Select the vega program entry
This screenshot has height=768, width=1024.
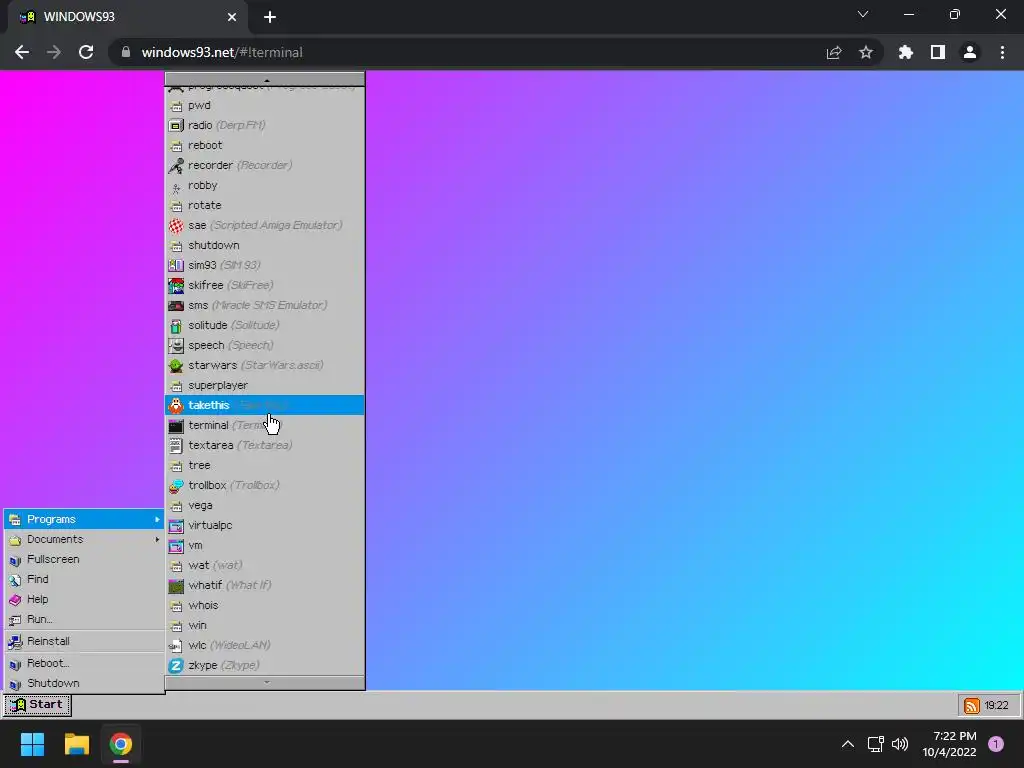pos(264,505)
